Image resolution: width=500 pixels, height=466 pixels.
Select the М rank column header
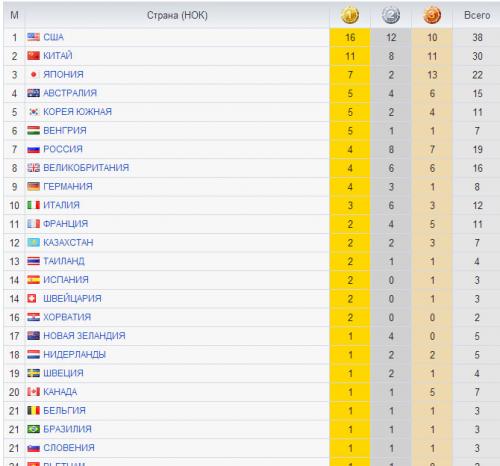14,15
